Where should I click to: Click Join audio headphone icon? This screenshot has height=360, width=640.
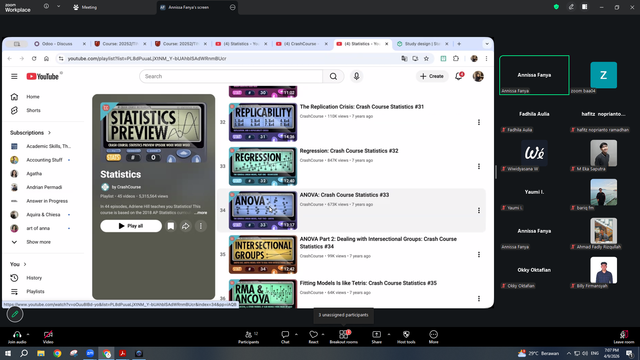click(x=17, y=334)
